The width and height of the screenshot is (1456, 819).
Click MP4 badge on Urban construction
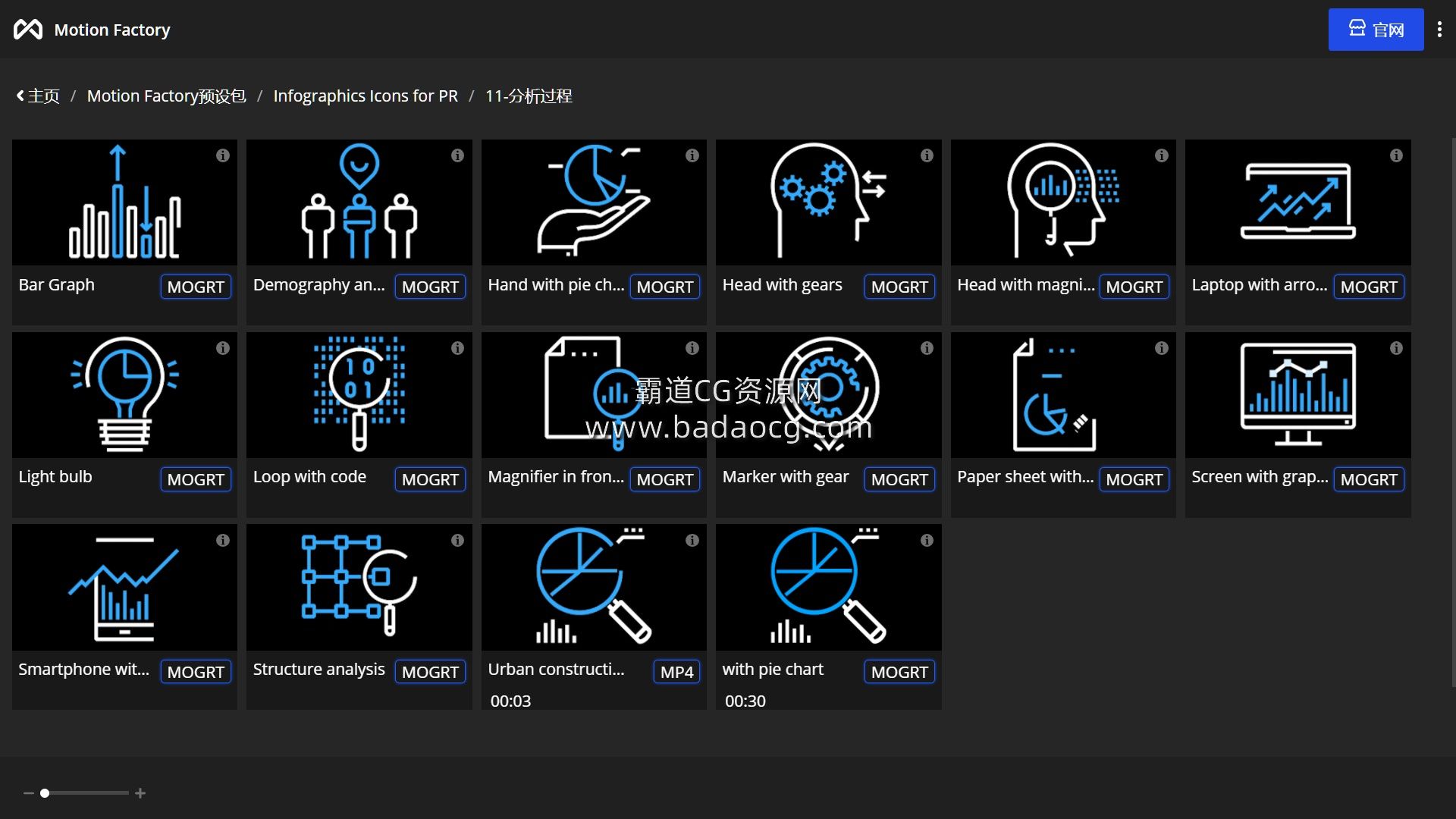coord(677,672)
